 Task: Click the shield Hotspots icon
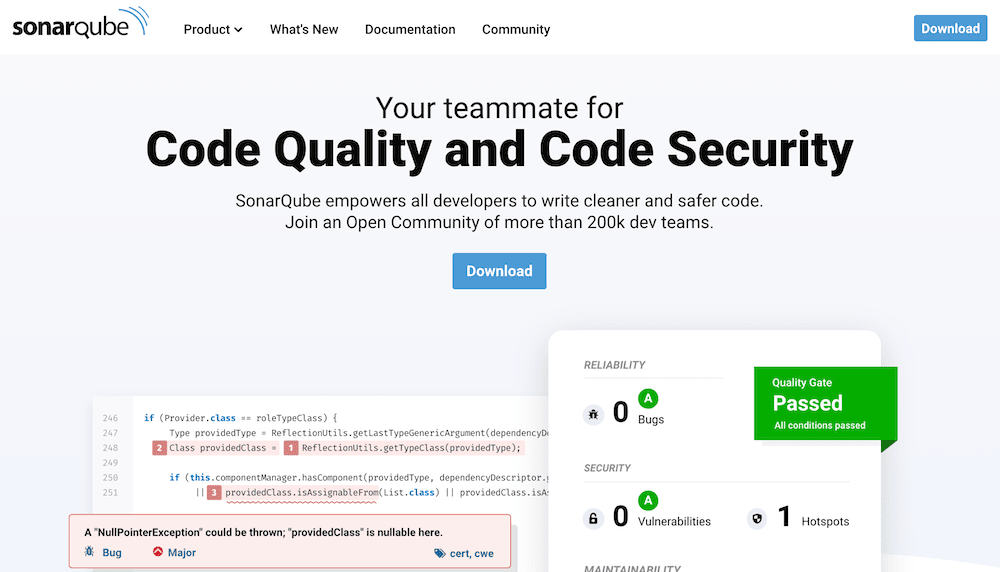click(757, 518)
